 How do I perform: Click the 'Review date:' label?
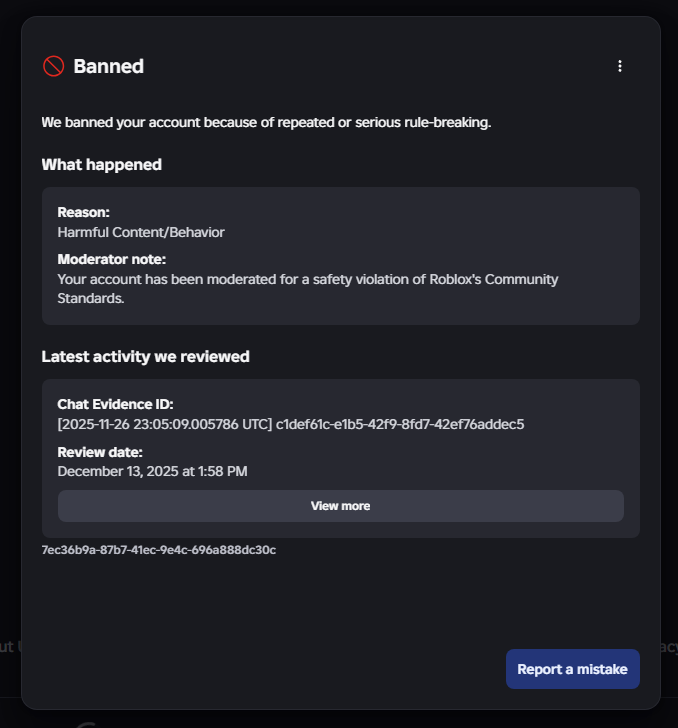100,452
